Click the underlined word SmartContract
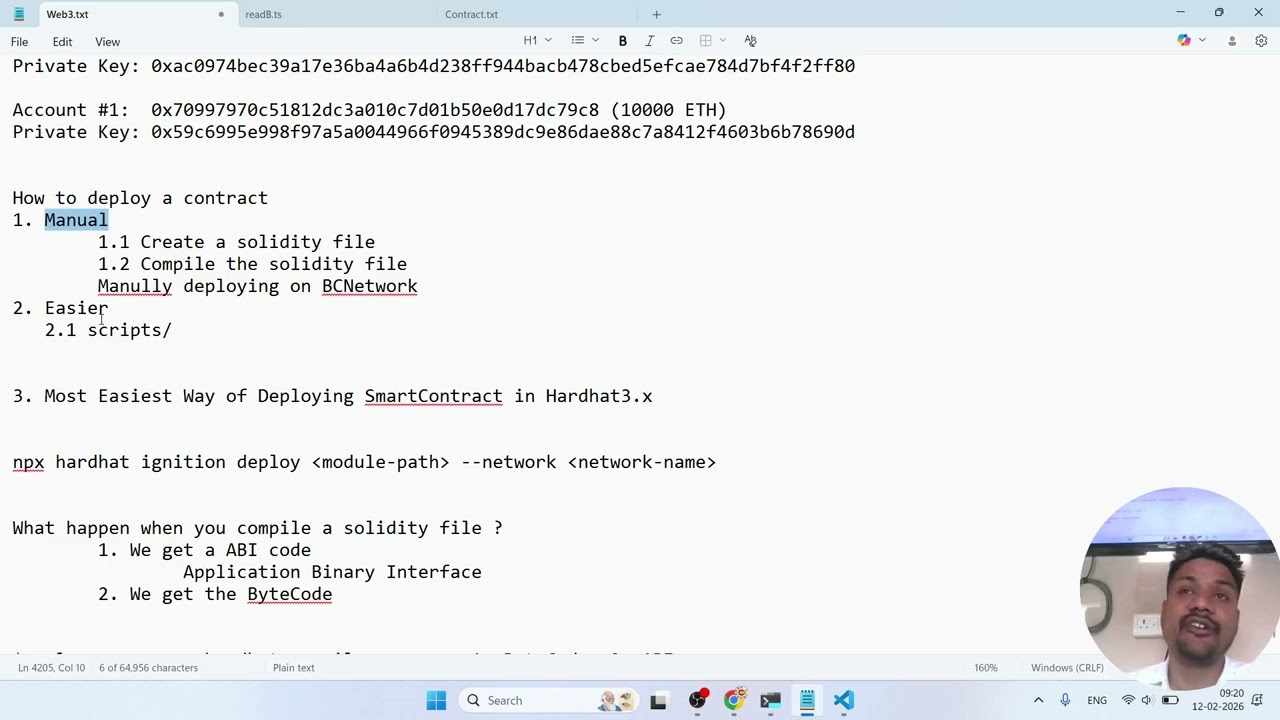This screenshot has height=720, width=1280. 433,396
